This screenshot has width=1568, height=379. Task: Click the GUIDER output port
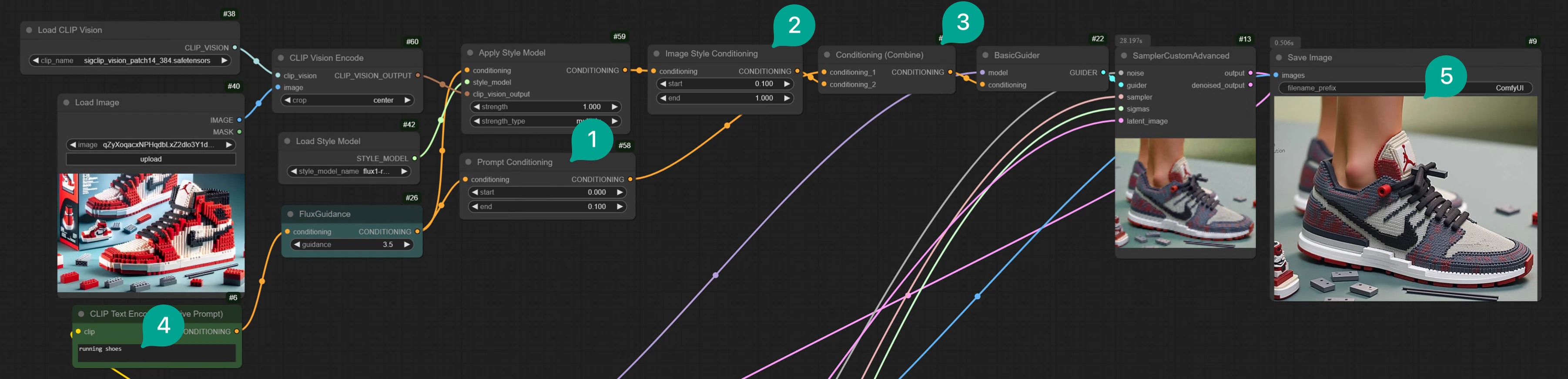click(x=1103, y=72)
